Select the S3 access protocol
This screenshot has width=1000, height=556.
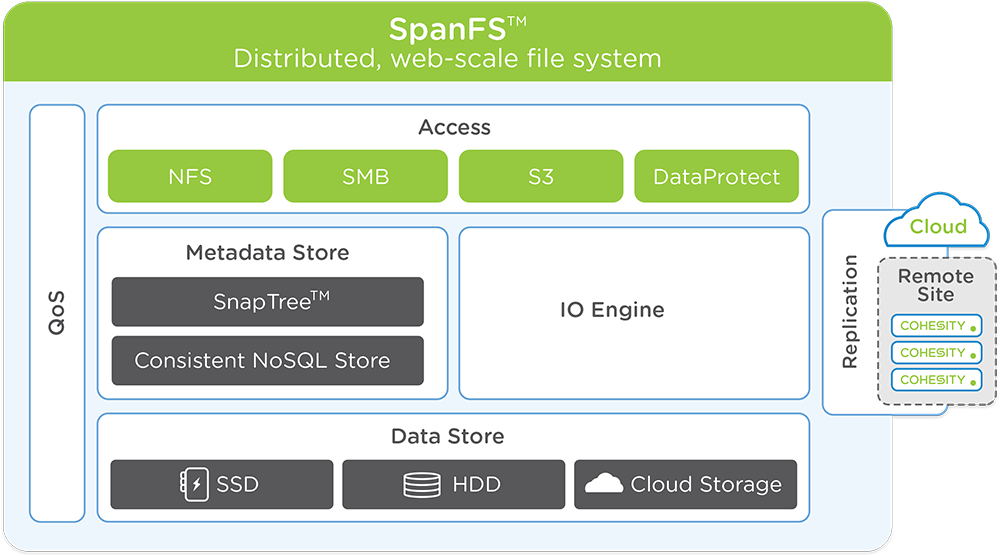click(x=541, y=177)
